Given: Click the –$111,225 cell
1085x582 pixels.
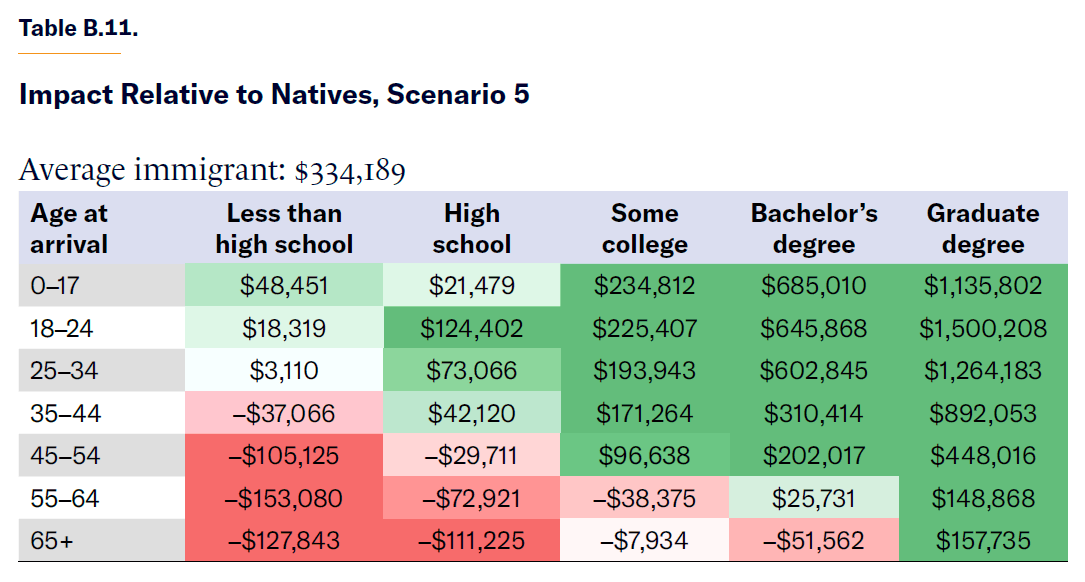Looking at the screenshot, I should (471, 541).
